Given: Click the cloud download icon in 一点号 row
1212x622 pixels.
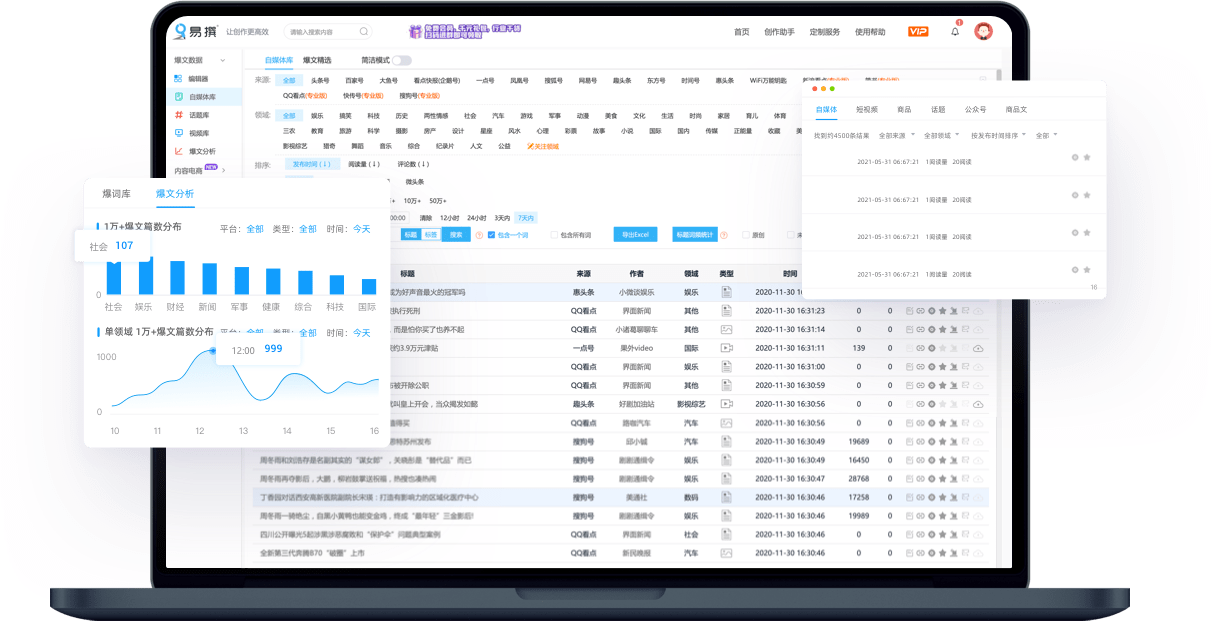Looking at the screenshot, I should point(978,348).
